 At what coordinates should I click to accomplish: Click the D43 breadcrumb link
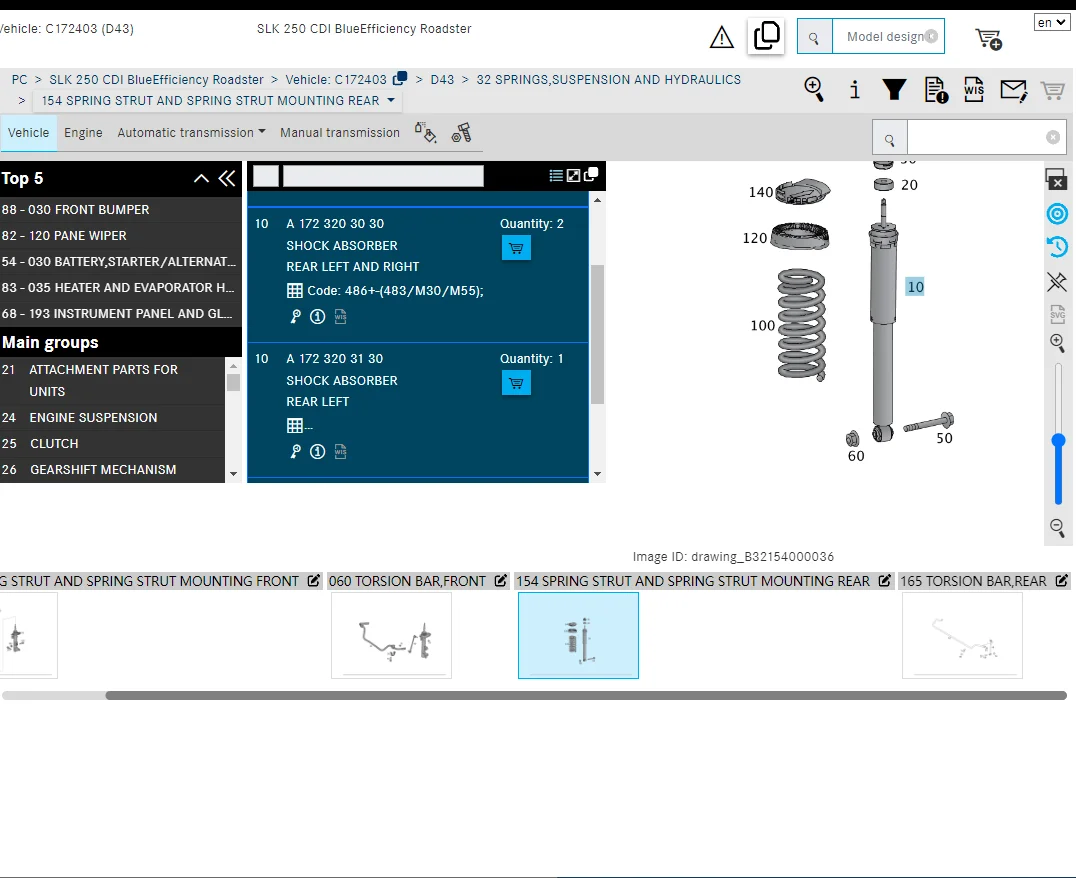coord(442,80)
